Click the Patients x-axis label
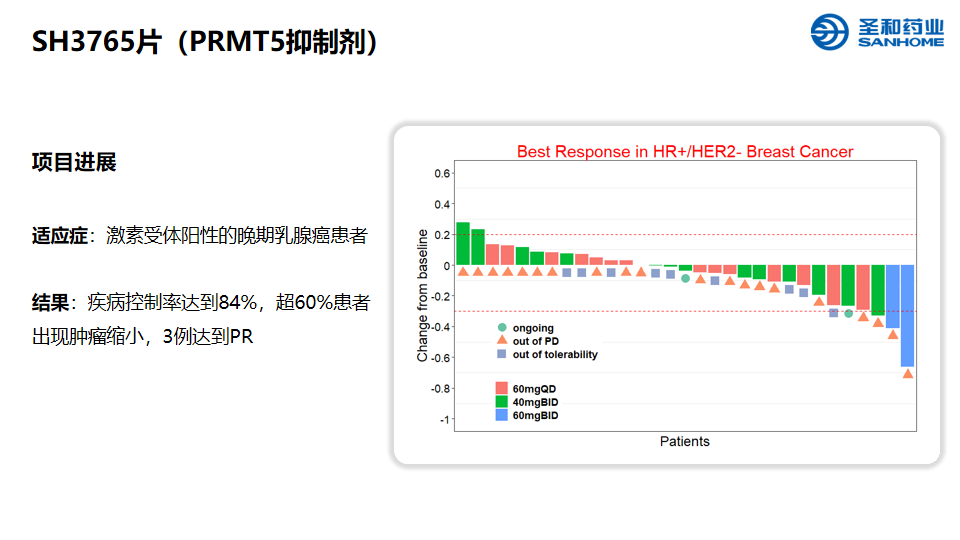This screenshot has height=540, width=960. (684, 441)
